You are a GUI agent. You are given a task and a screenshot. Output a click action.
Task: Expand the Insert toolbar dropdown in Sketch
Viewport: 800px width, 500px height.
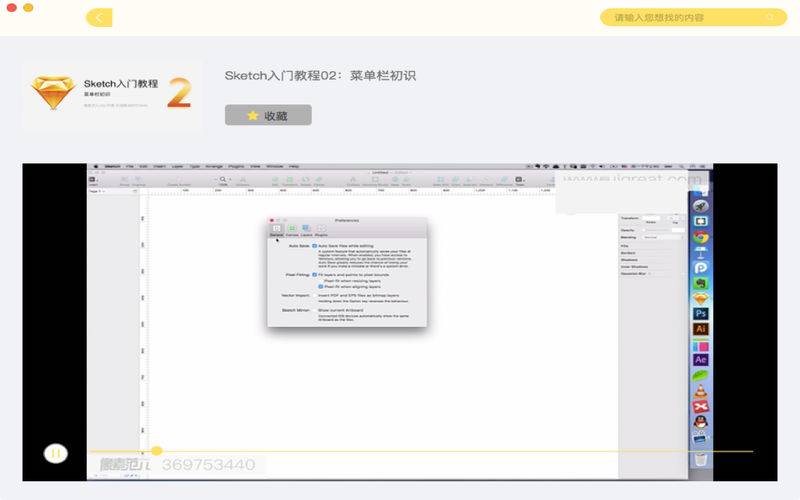[93, 181]
